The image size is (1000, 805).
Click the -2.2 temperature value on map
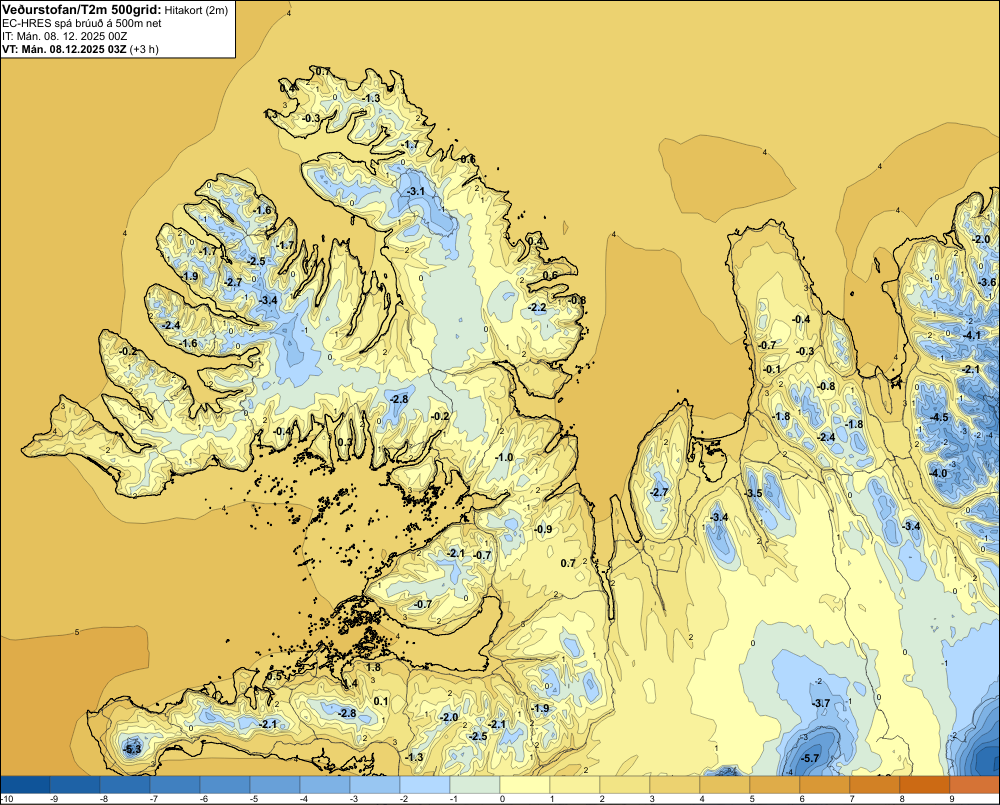point(538,307)
